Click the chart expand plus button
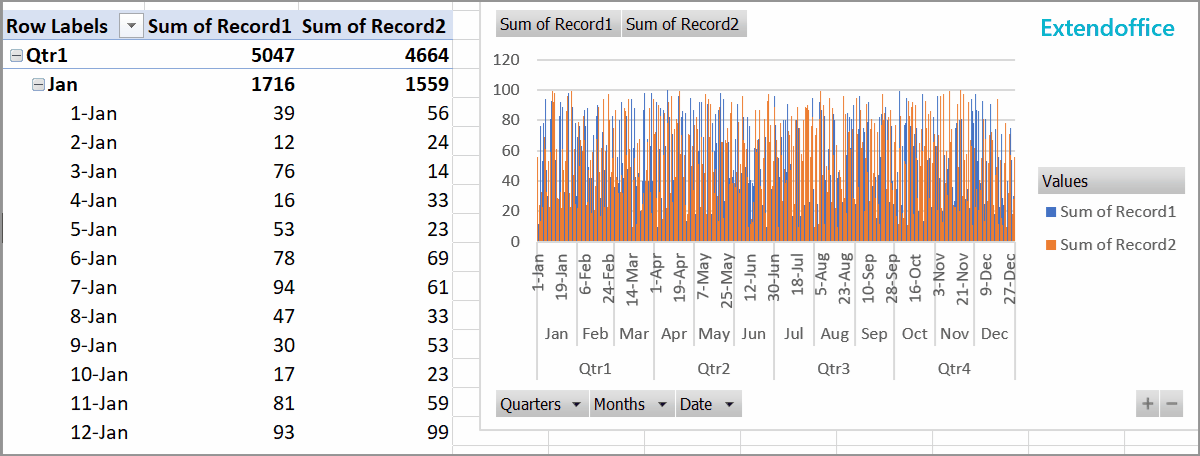The image size is (1200, 456). click(1147, 405)
